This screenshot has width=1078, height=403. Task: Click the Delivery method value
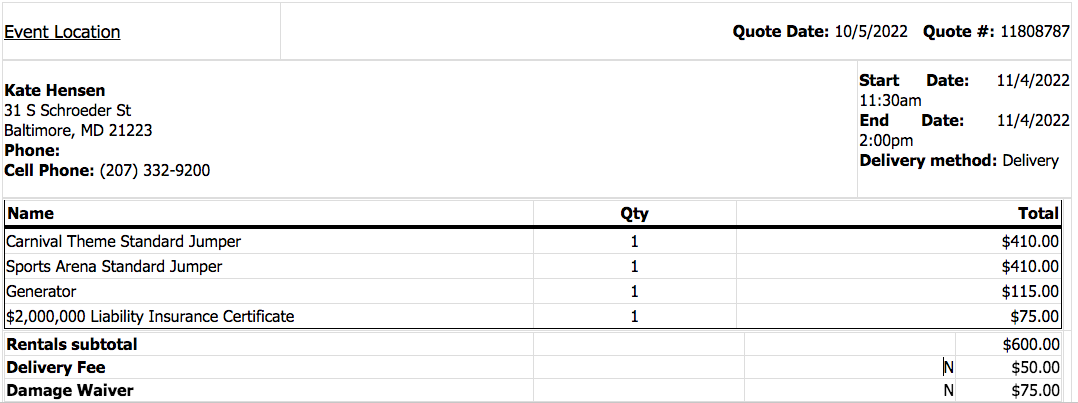pos(1030,161)
